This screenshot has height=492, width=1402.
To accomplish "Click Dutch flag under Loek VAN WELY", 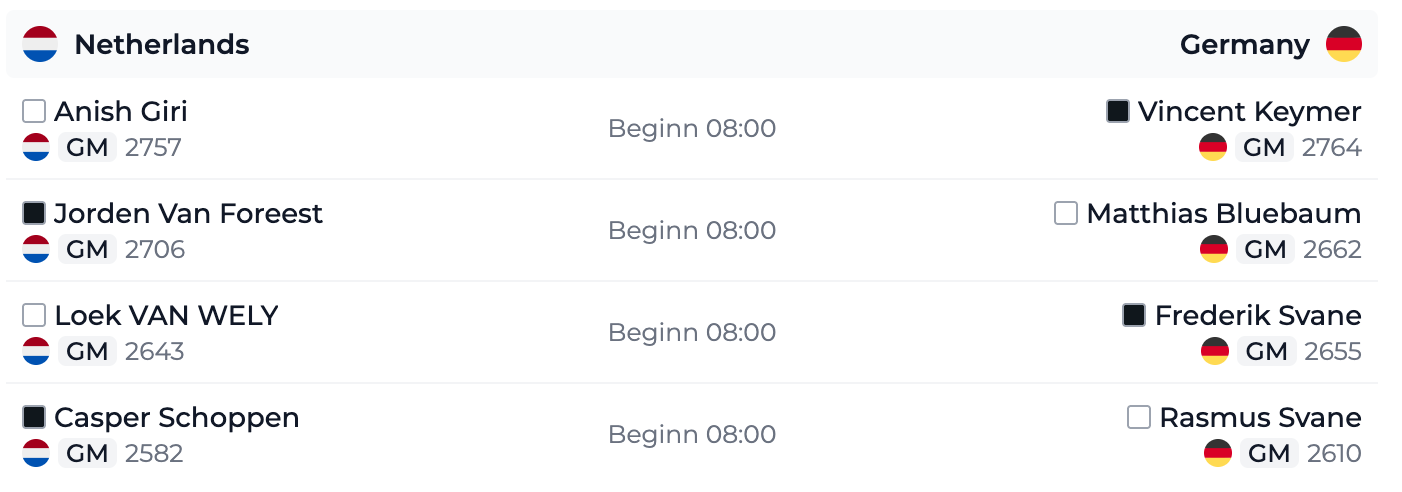I will coord(36,351).
